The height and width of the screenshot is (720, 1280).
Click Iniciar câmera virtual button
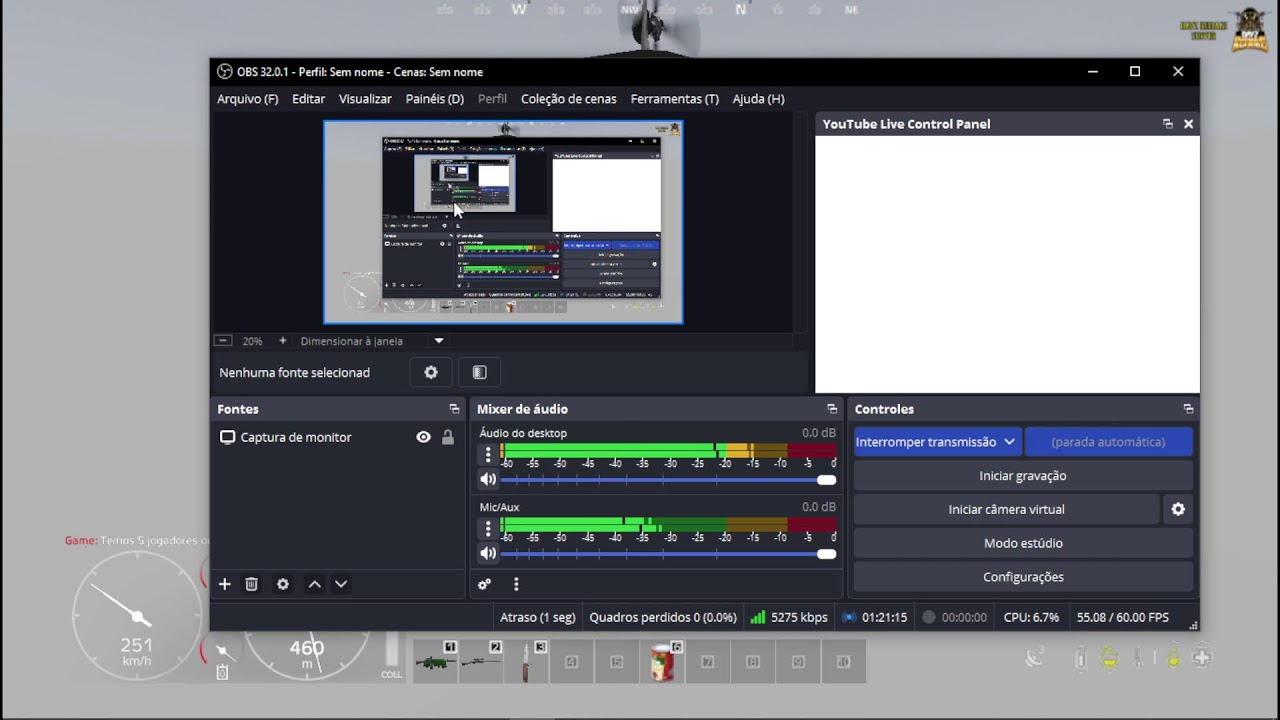[1006, 509]
